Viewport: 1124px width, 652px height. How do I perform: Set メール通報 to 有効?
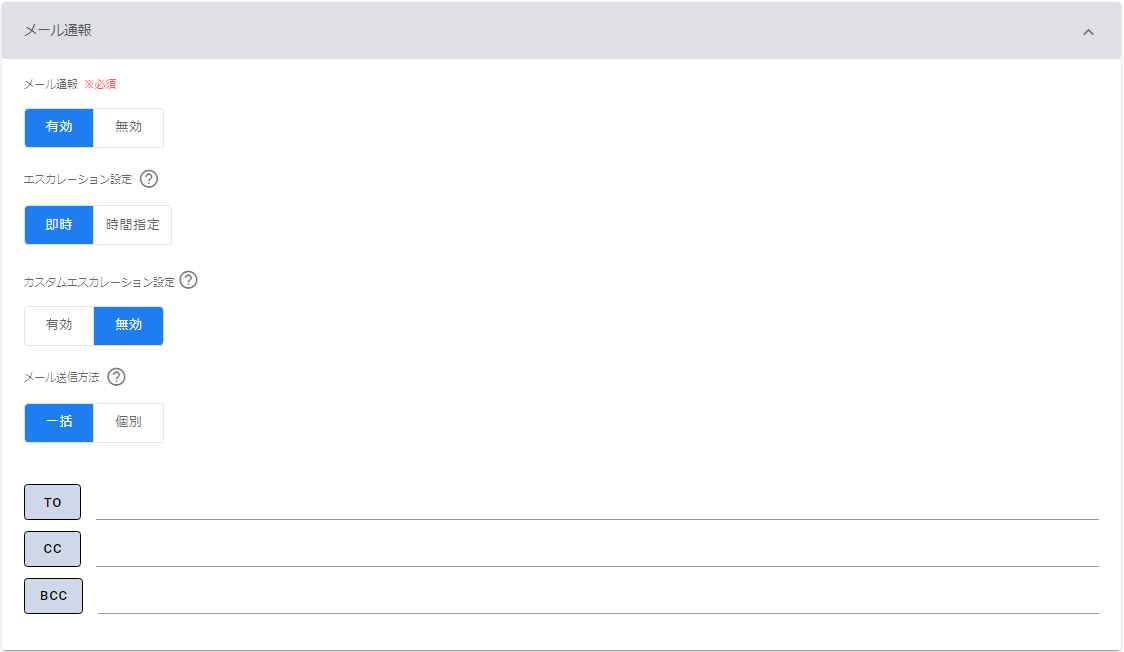[59, 127]
